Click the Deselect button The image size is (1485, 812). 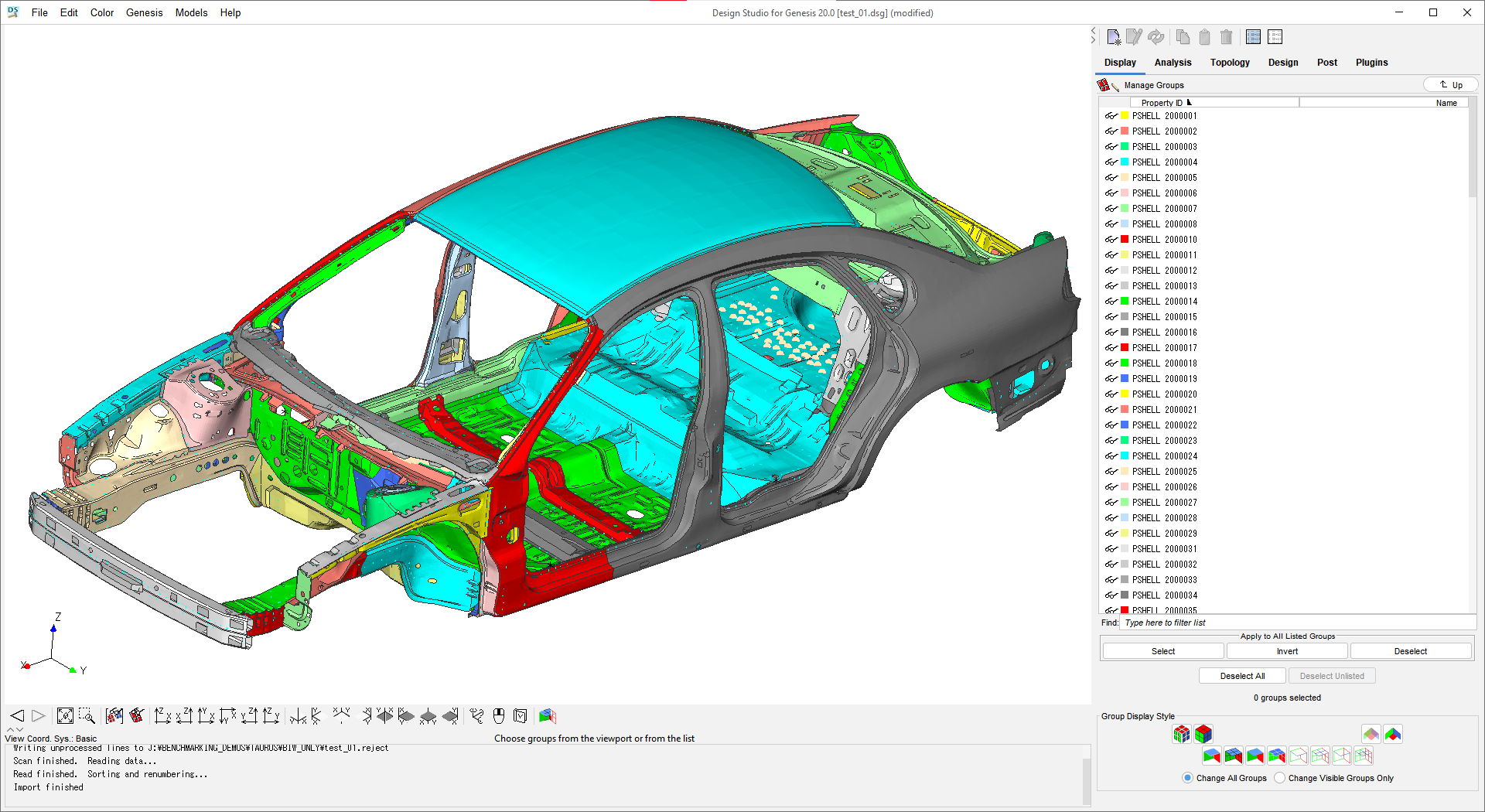(1411, 651)
